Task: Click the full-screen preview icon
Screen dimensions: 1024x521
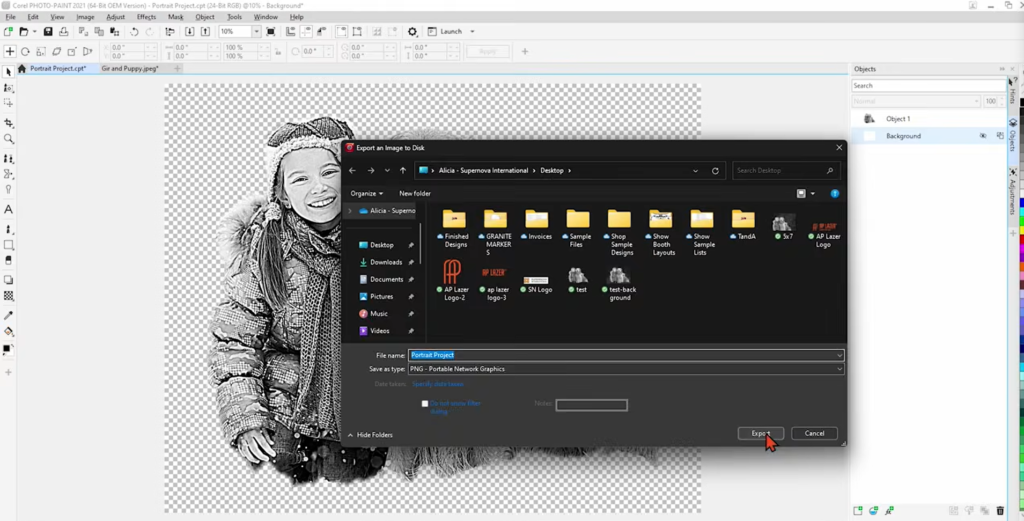Action: pos(271,31)
